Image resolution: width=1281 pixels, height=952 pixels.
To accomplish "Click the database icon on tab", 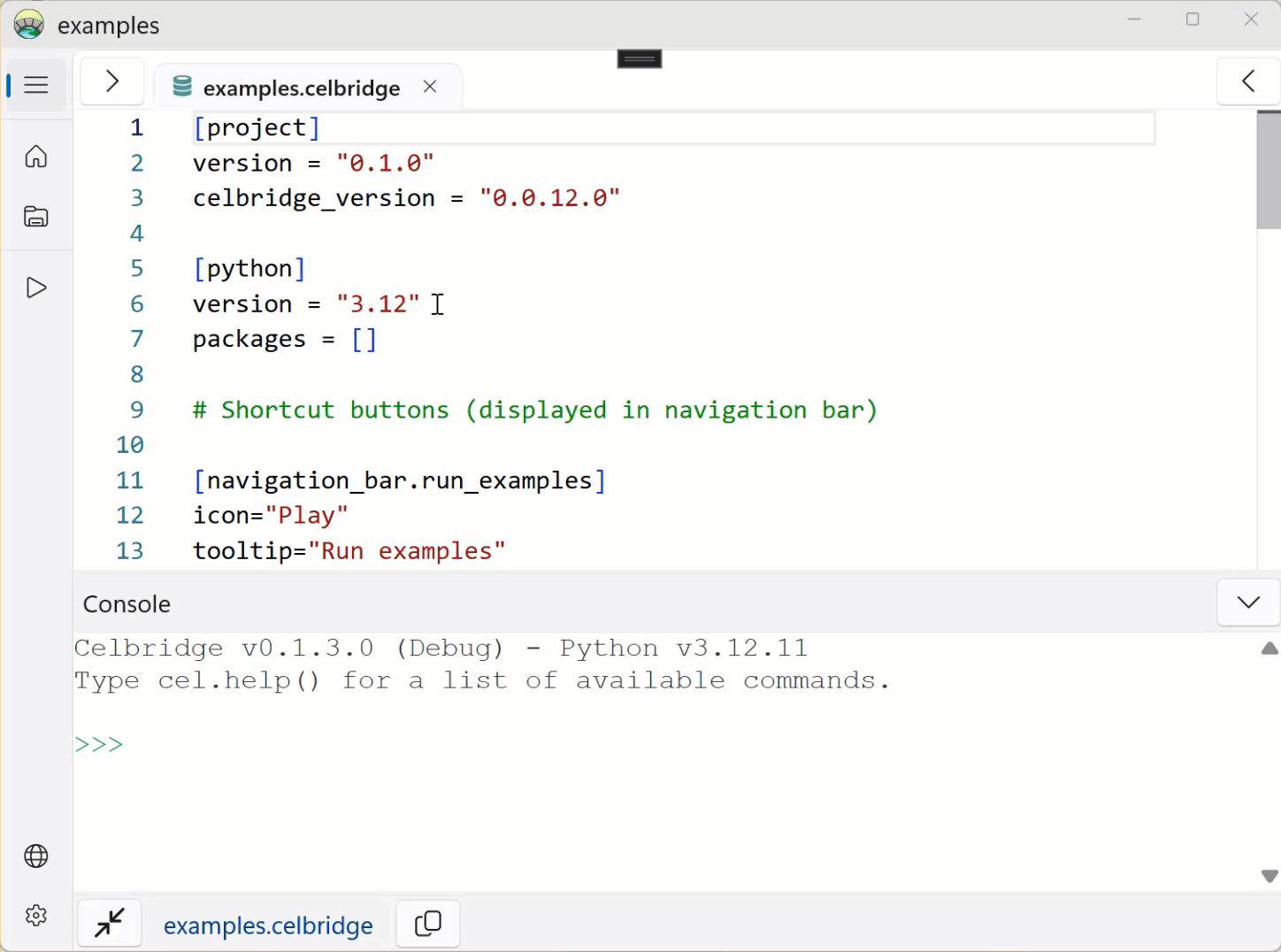I will coord(182,87).
